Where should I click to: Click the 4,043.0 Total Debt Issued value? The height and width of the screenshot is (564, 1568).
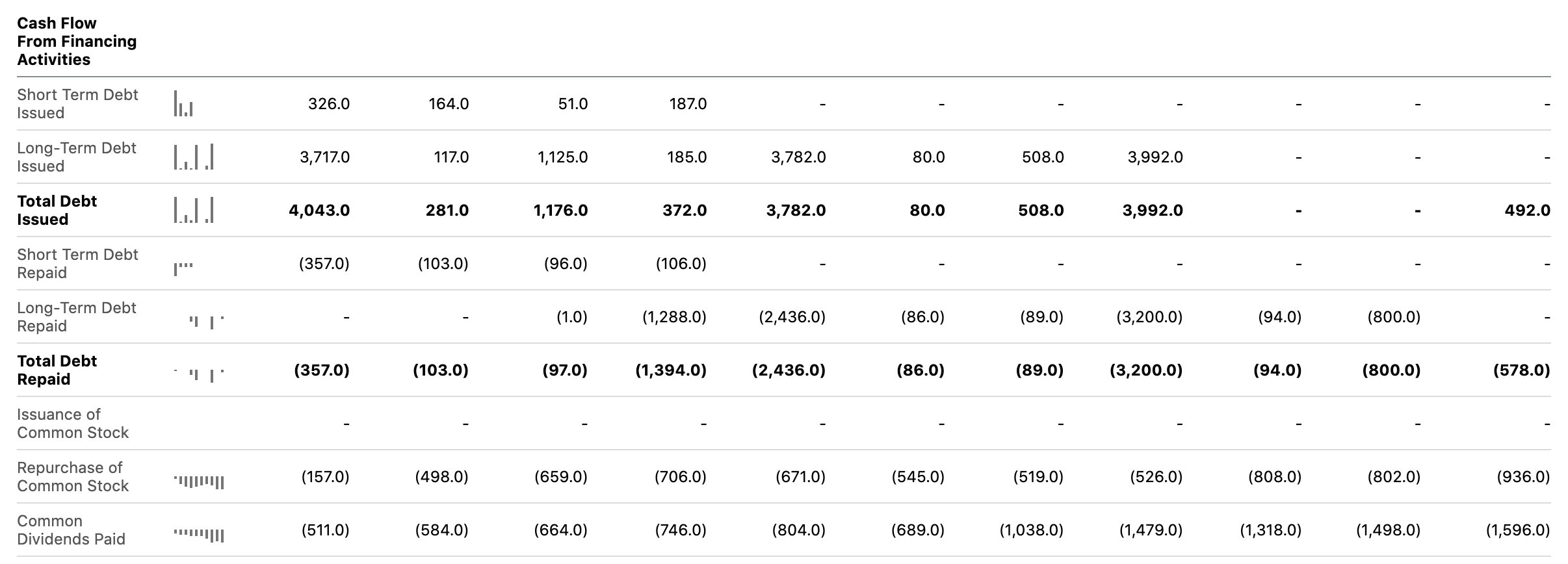(x=319, y=211)
